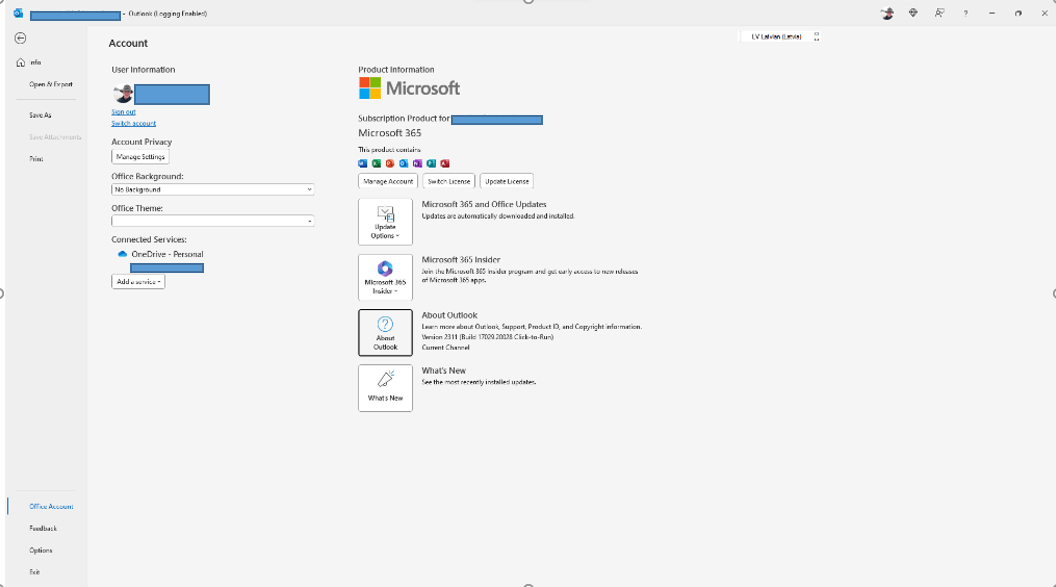Click the Sign out link
Screen dimensions: 1056x587
123,112
